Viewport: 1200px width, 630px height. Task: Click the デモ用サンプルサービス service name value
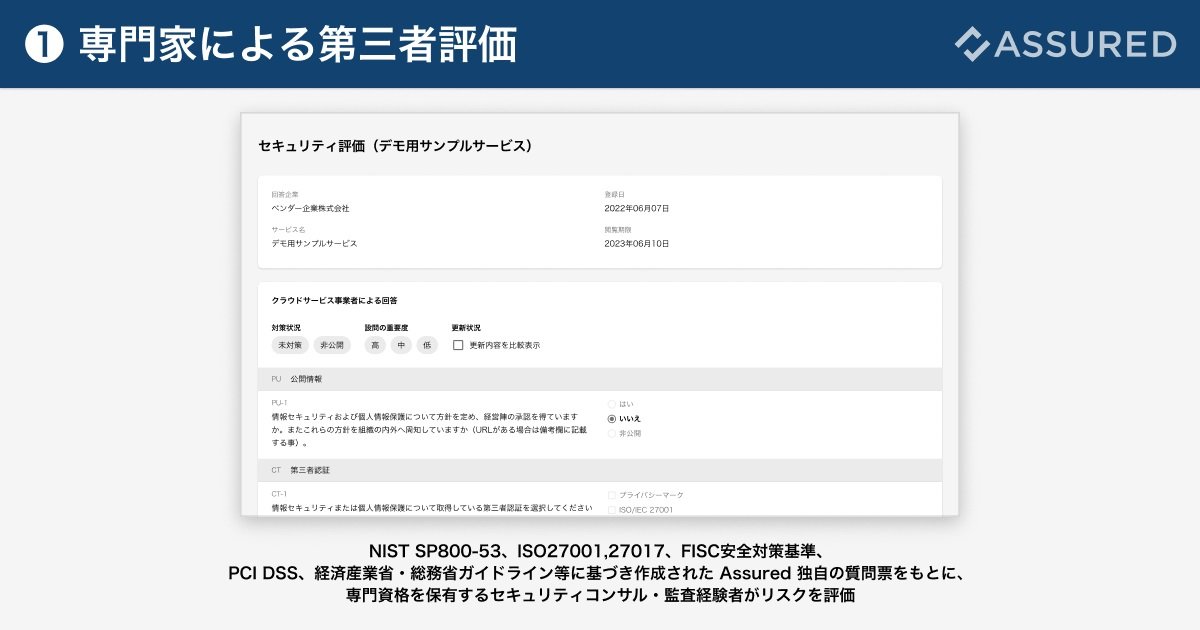coord(314,243)
